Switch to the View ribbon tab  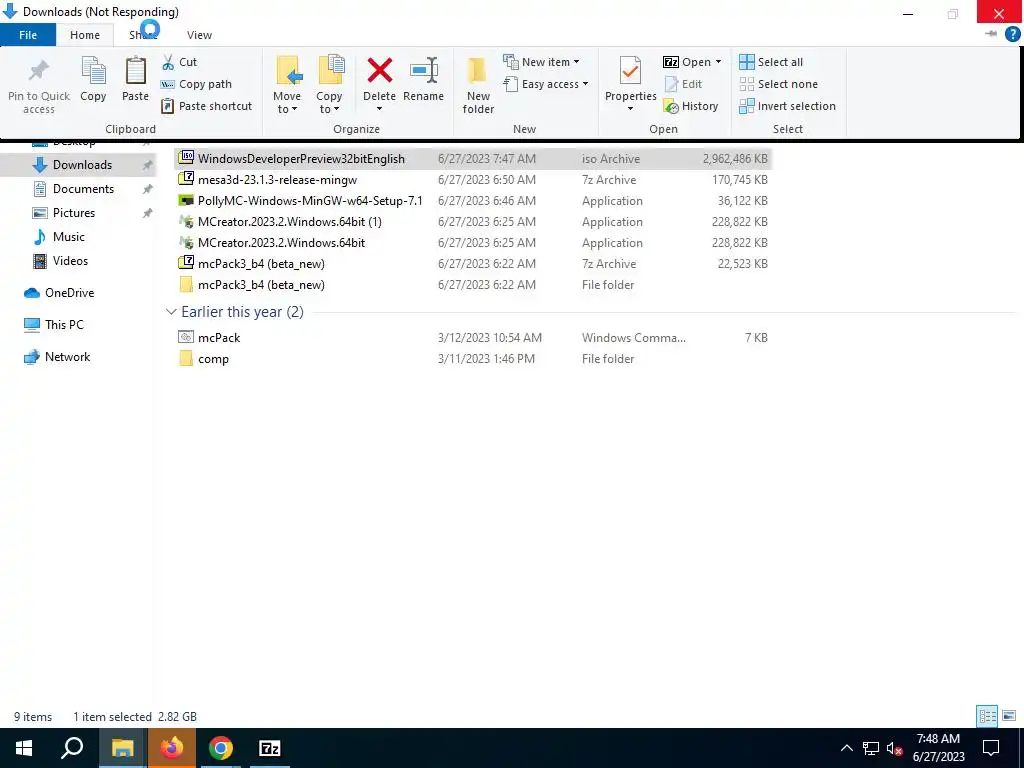point(199,35)
